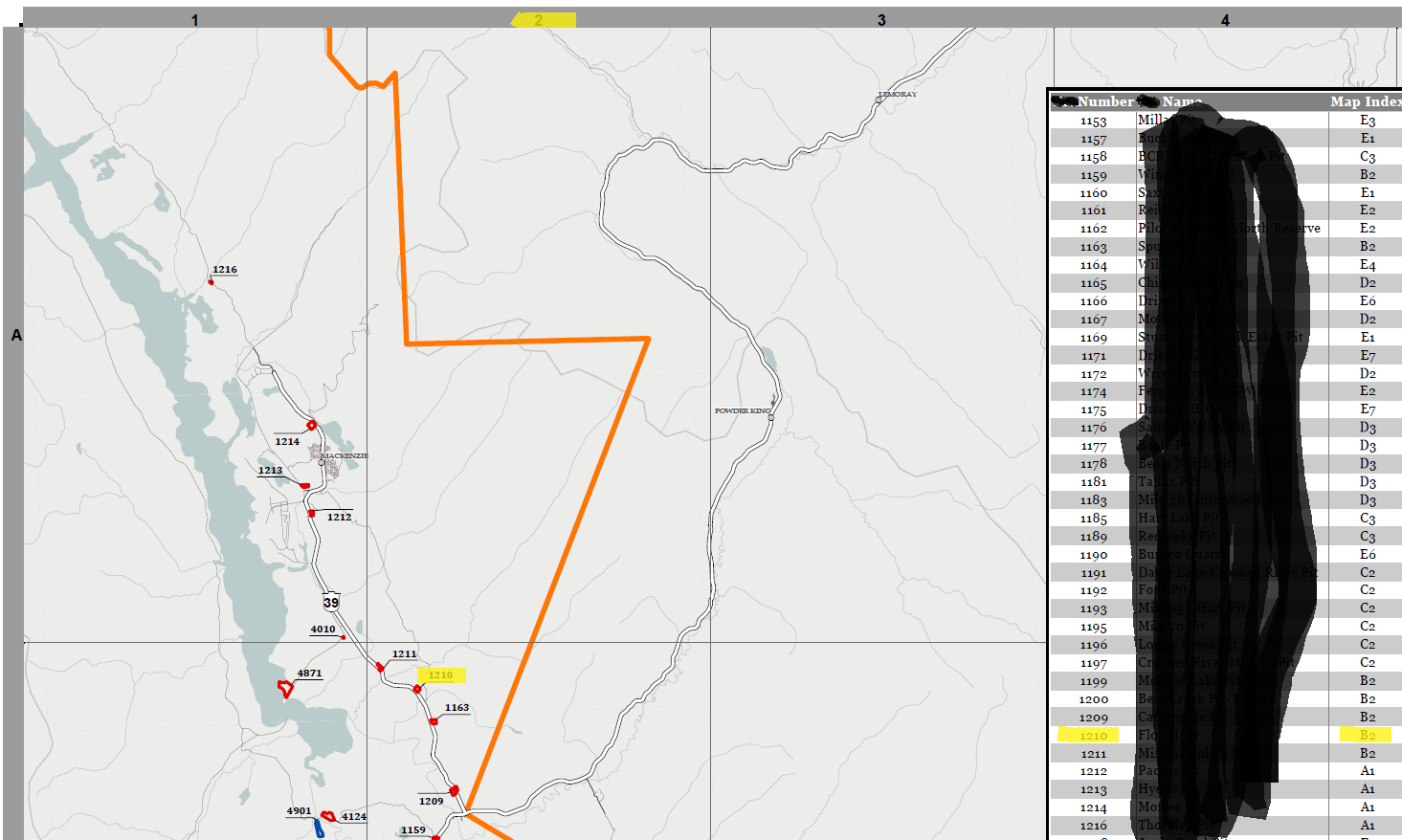The width and height of the screenshot is (1402, 840).
Task: Click the C3 map index for row 1158
Action: [1368, 157]
